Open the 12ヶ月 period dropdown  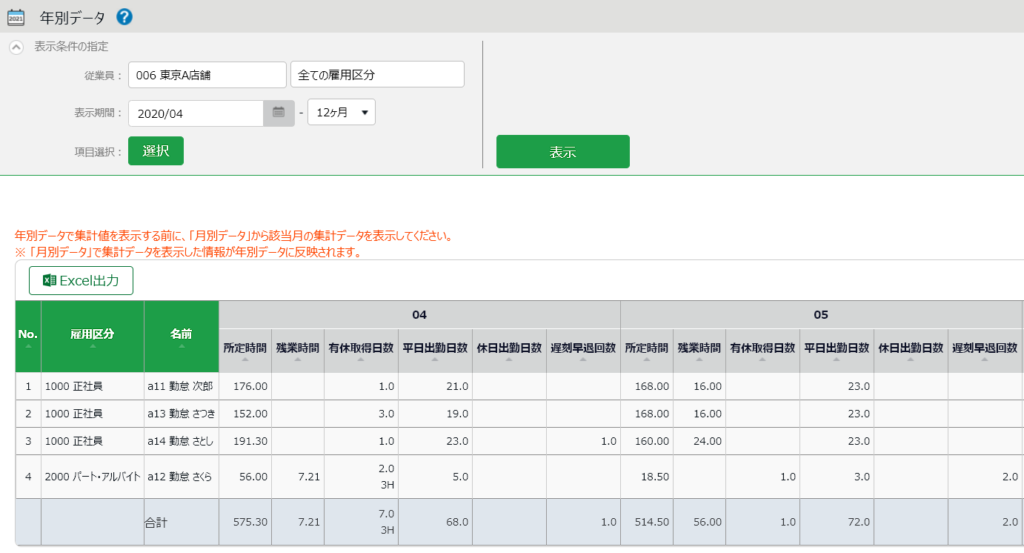pos(341,113)
